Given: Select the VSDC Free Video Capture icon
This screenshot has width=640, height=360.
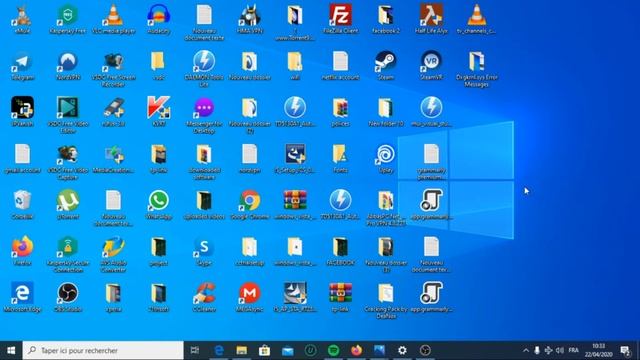Looking at the screenshot, I should [68, 162].
